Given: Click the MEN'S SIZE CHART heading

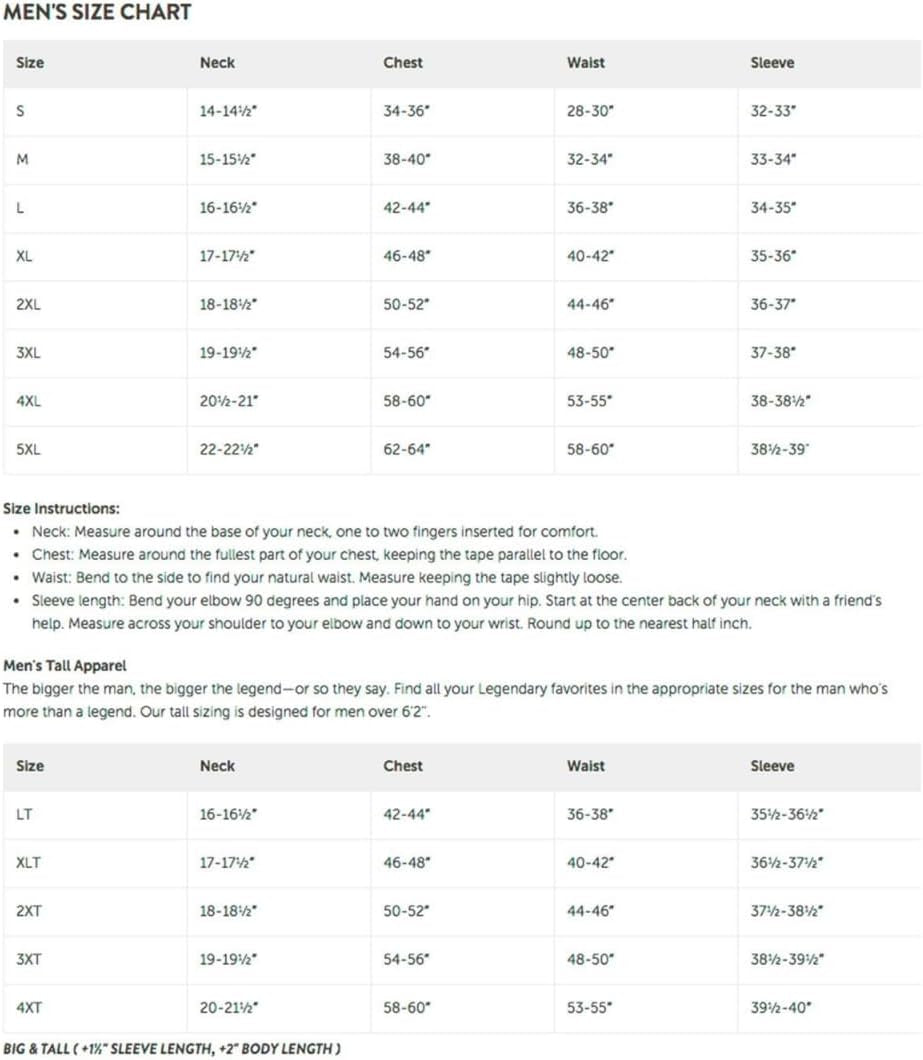Looking at the screenshot, I should 97,13.
